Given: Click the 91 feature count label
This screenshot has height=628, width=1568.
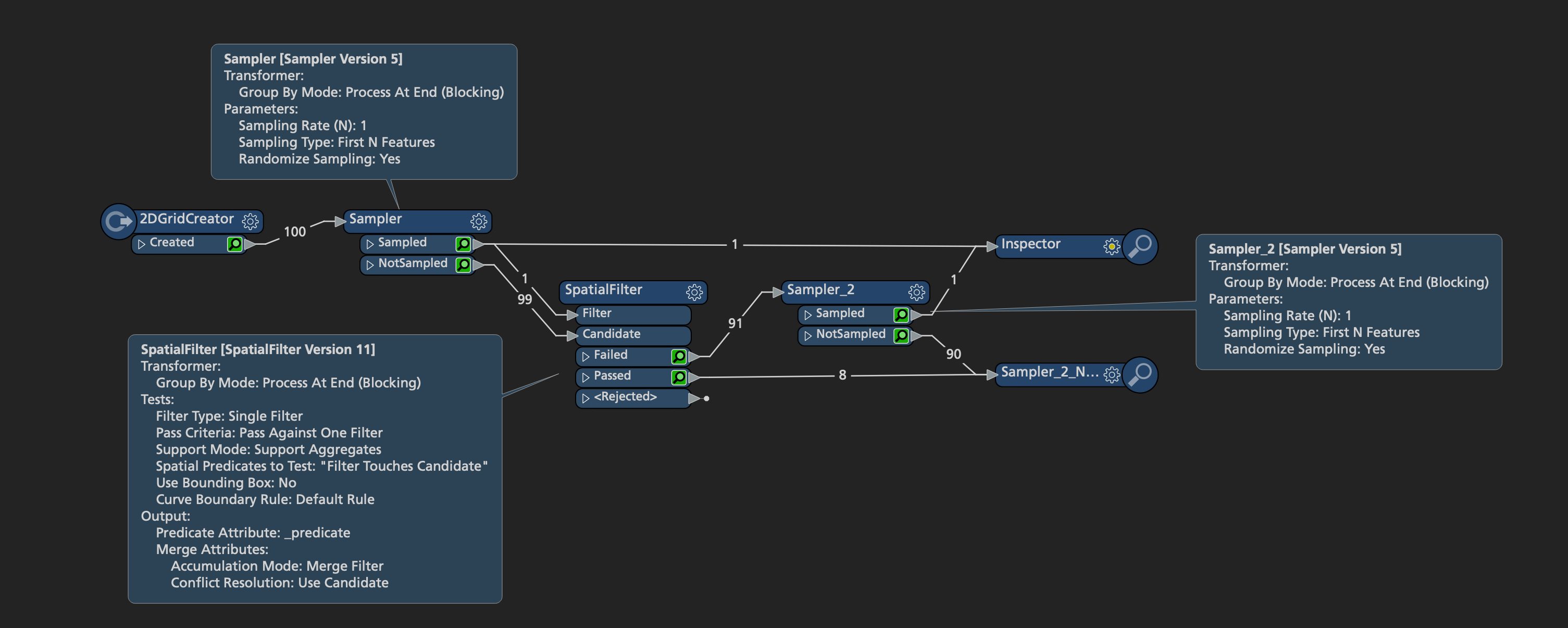Looking at the screenshot, I should [x=736, y=324].
